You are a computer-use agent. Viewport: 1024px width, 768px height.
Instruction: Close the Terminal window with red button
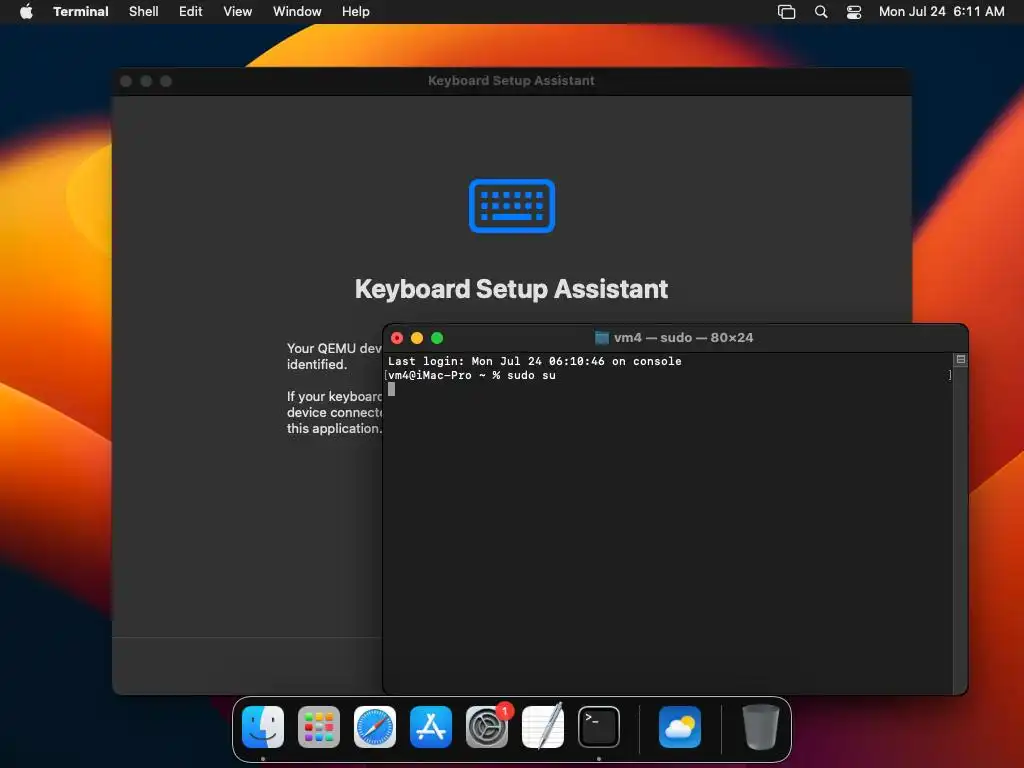tap(397, 338)
